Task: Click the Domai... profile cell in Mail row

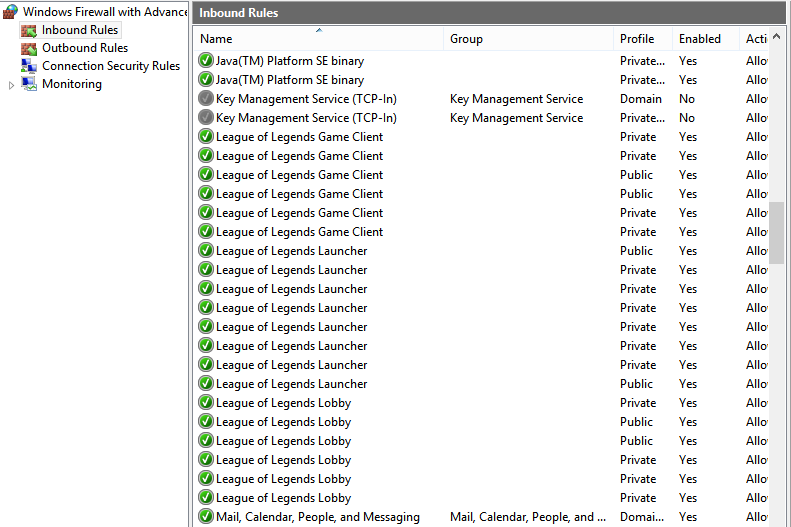Action: [x=642, y=517]
